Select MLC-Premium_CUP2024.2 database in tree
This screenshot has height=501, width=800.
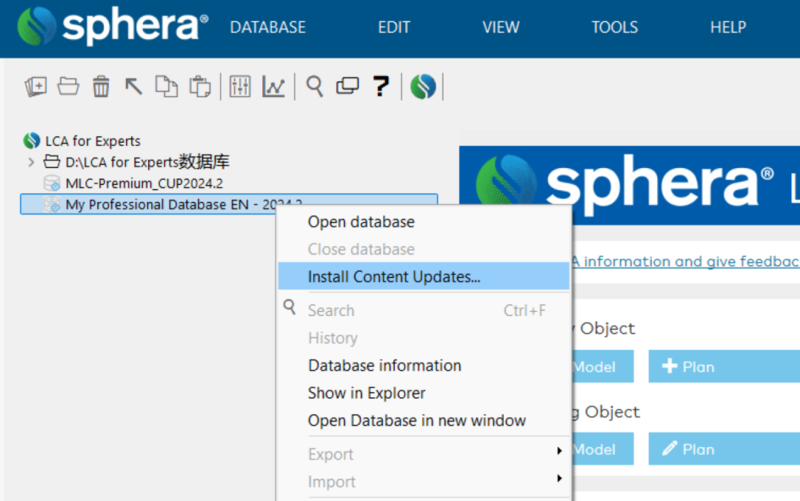click(143, 183)
